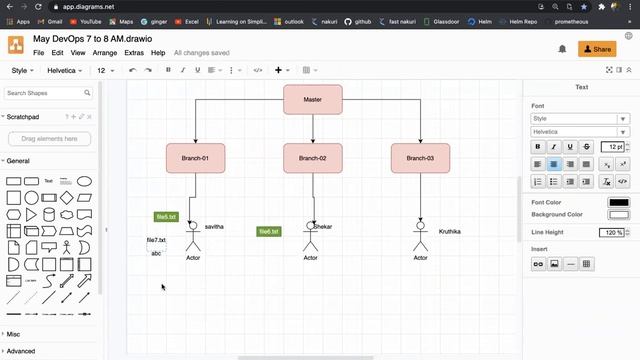
Task: Toggle bold in the Text panel
Action: point(538,147)
